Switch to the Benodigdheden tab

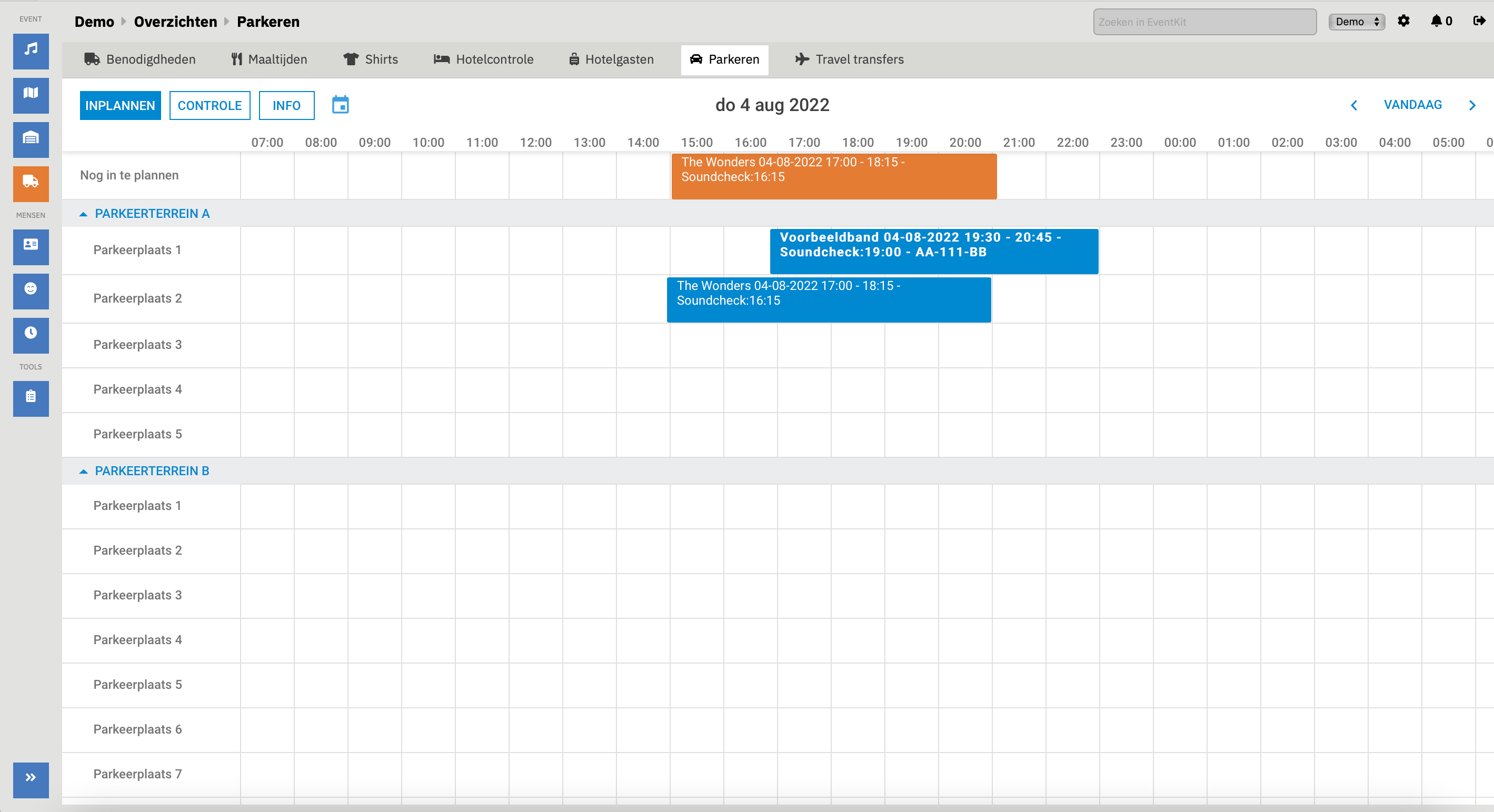pyautogui.click(x=140, y=59)
